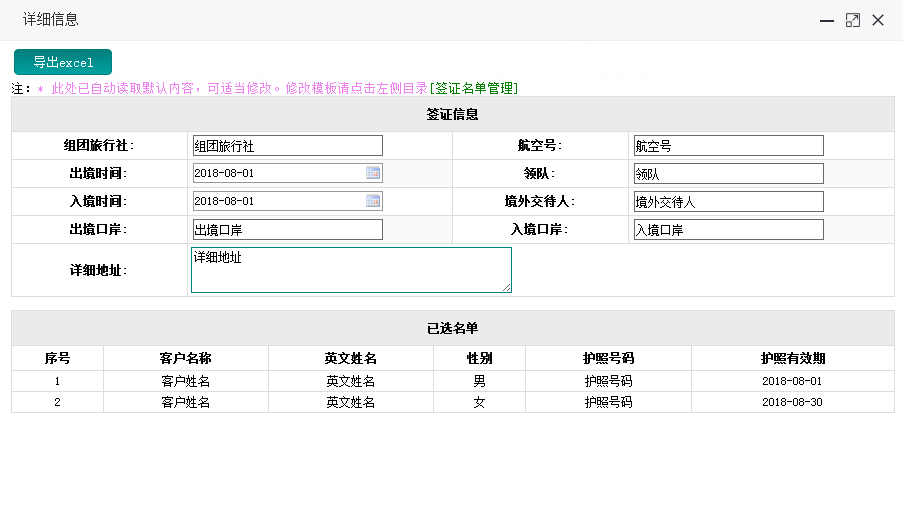
Task: Click into the 境外交待人 field
Action: (x=728, y=202)
